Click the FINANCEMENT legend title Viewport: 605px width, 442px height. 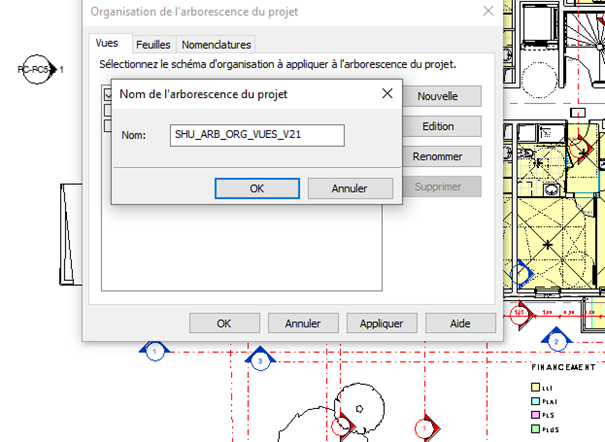pos(563,367)
